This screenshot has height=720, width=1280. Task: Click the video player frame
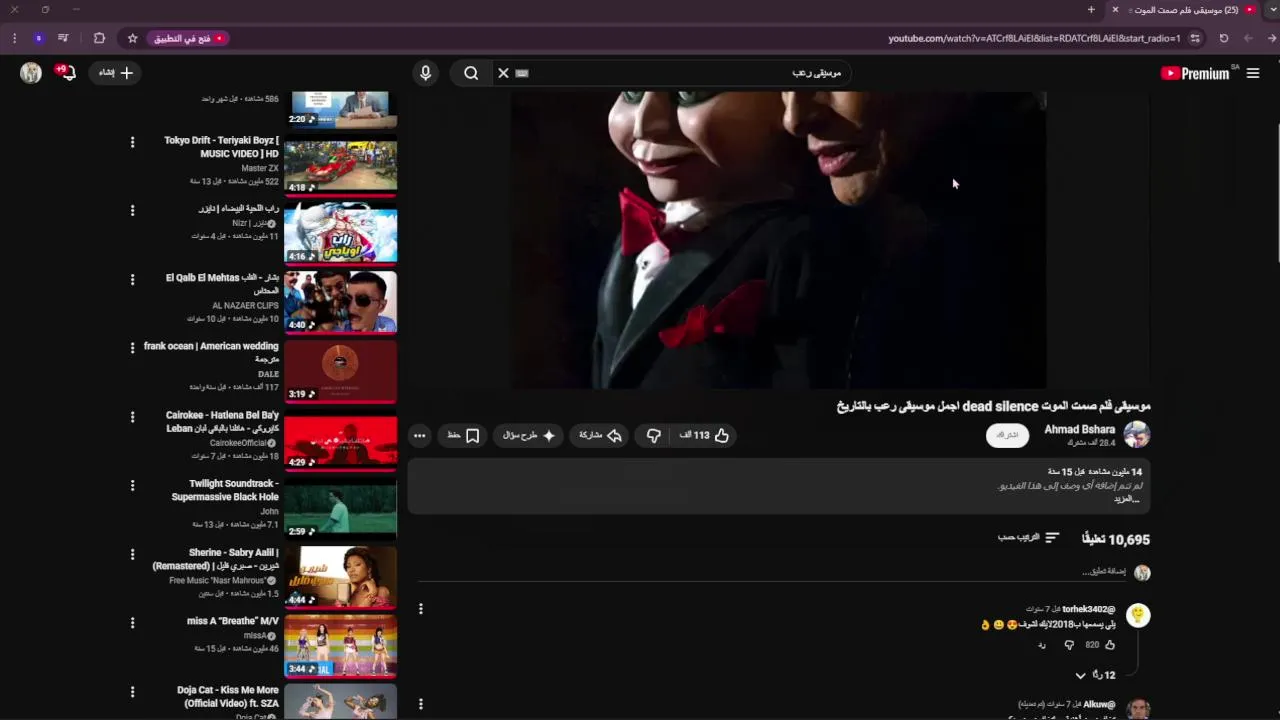coord(779,240)
